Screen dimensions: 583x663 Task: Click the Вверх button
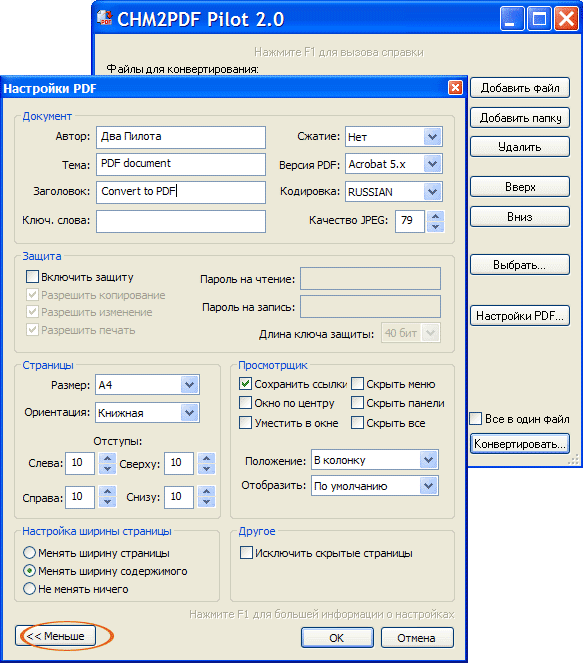click(x=520, y=187)
